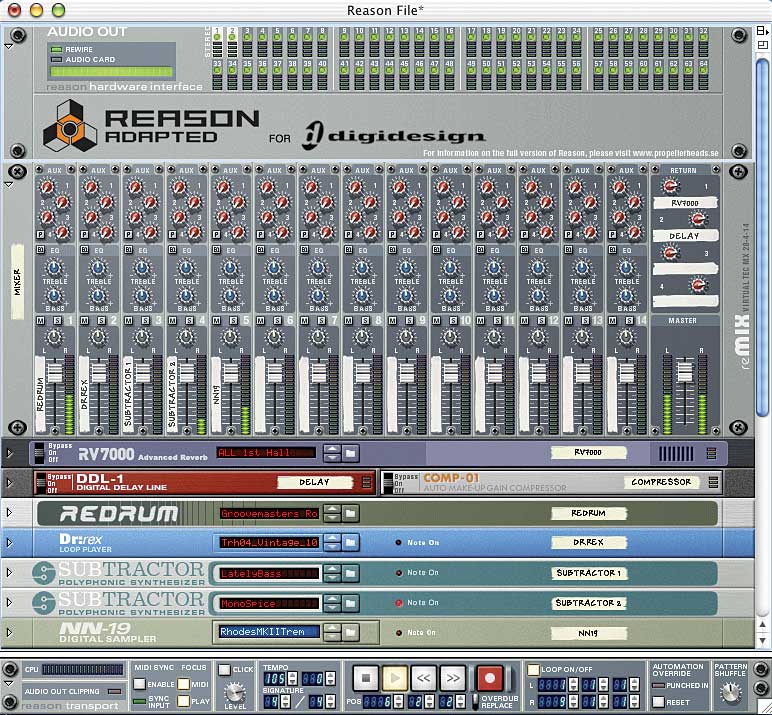Click DDL-1 bypass switch
772x715 pixels.
click(x=40, y=483)
